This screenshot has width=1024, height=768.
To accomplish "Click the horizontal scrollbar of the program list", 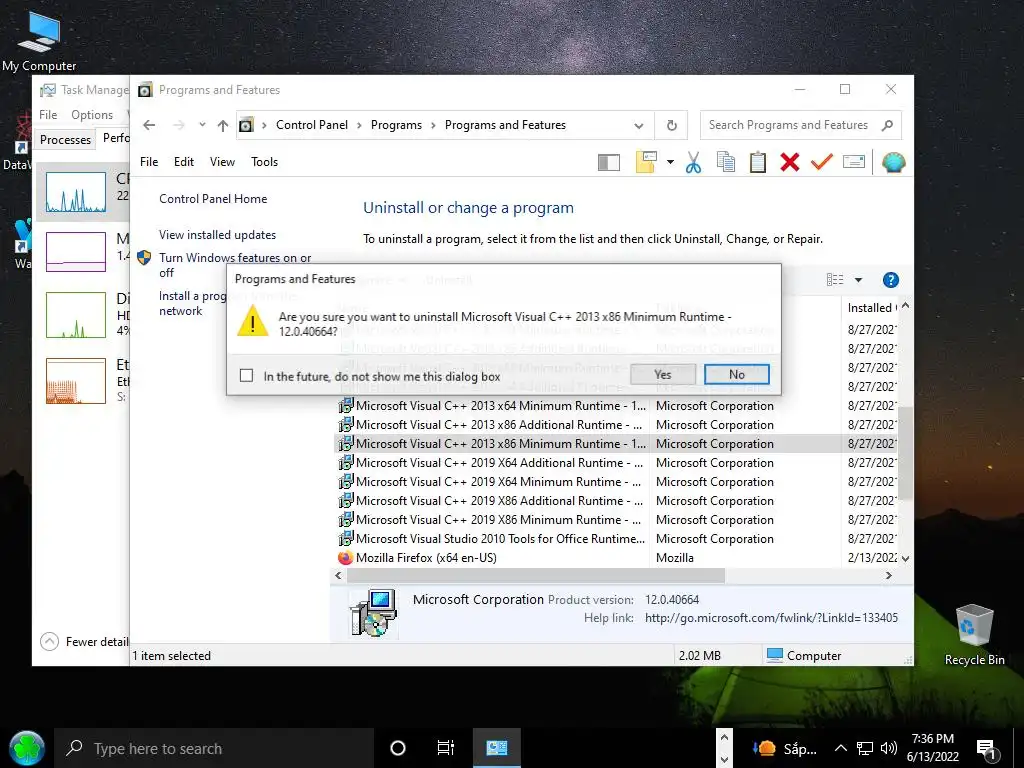I will [536, 575].
